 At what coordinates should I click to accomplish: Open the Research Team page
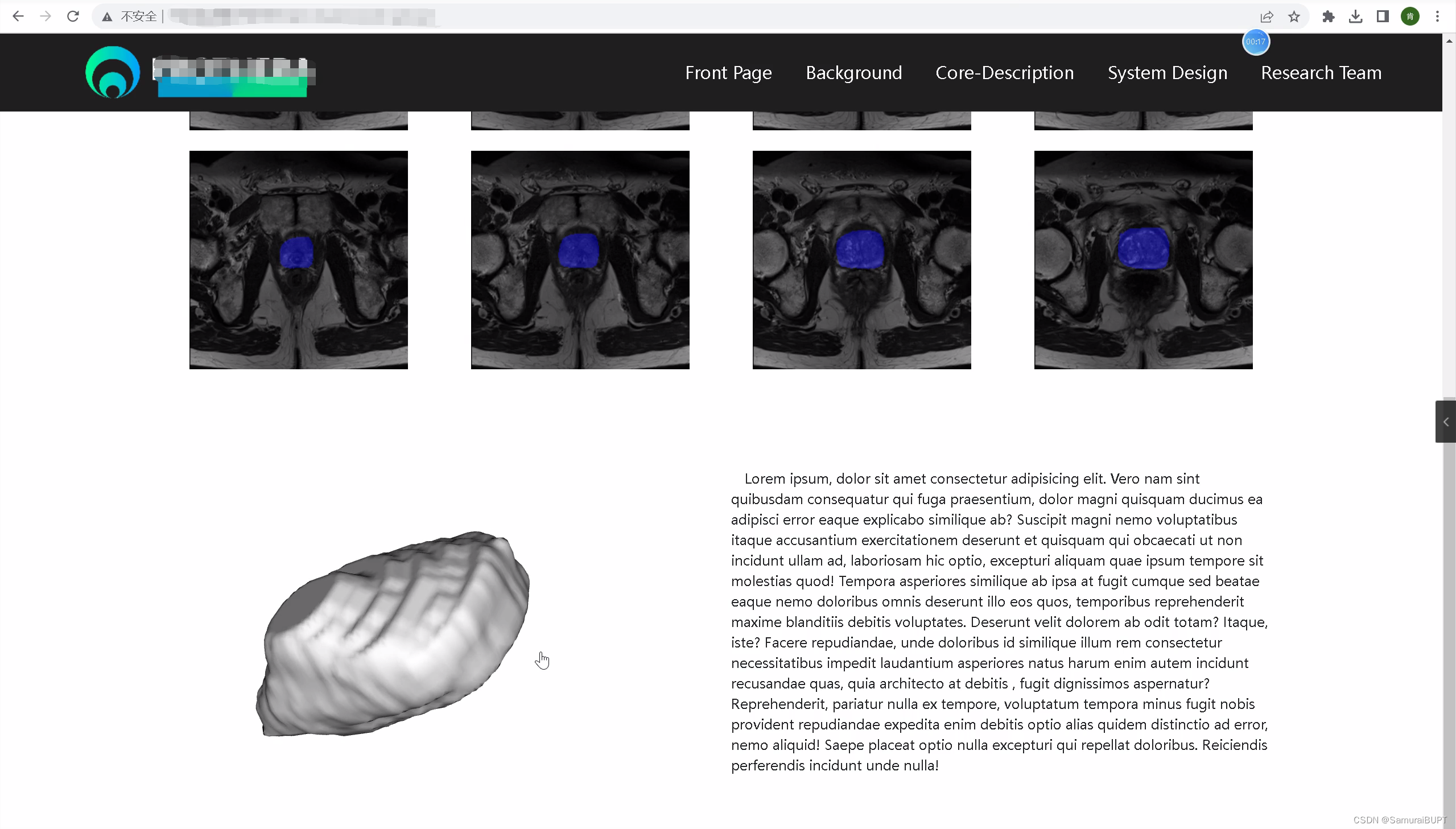tap(1321, 73)
